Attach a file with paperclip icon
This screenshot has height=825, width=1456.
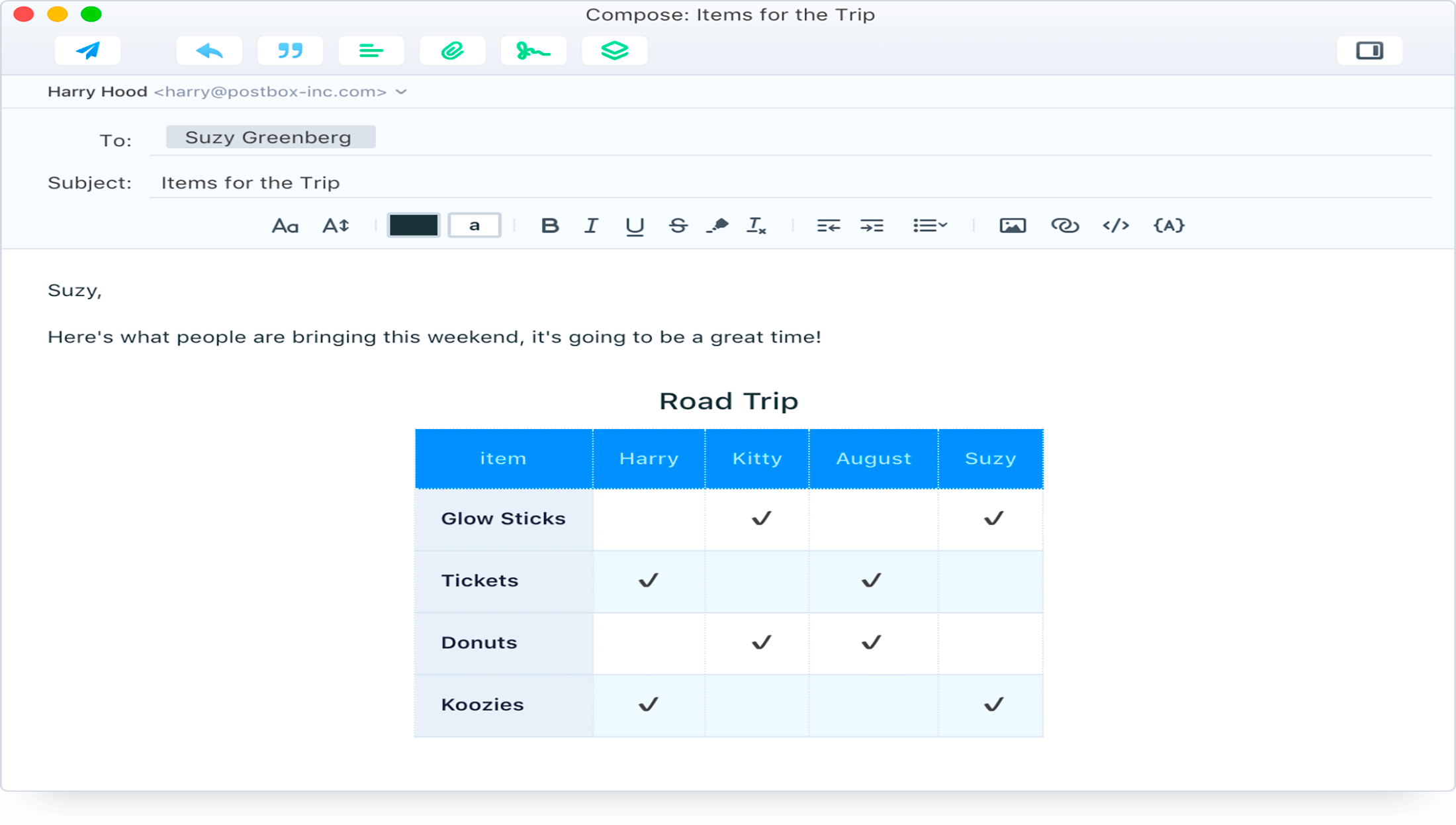click(452, 51)
